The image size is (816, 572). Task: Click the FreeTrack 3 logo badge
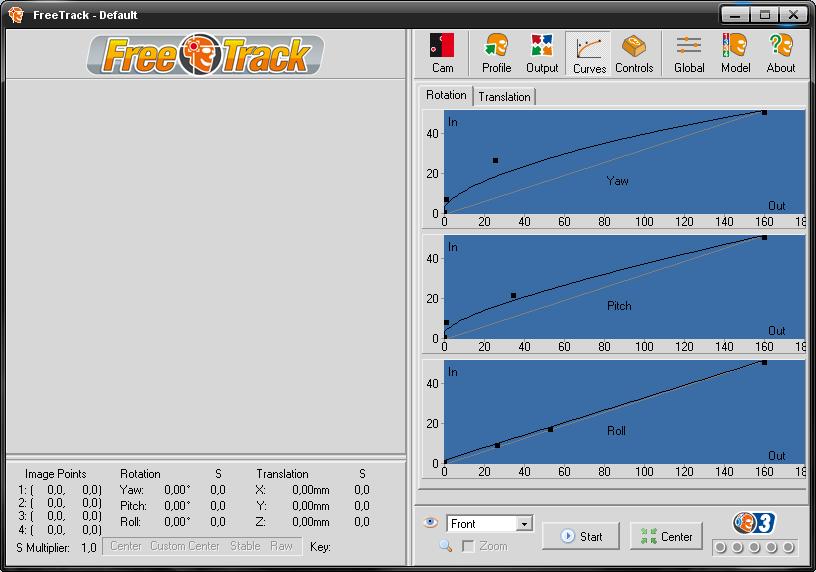coord(754,523)
